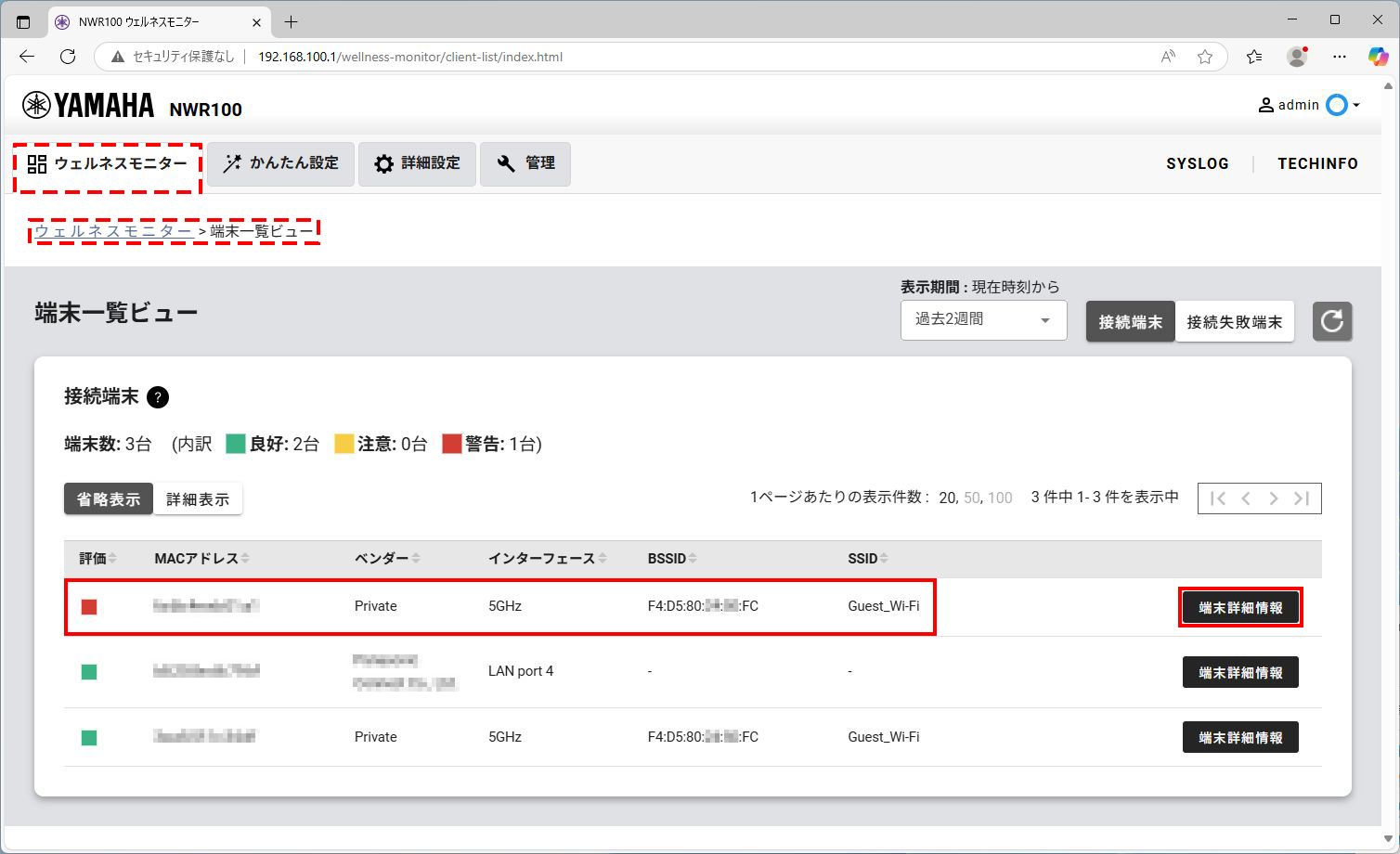Click the help question mark next to 接続端末

(x=158, y=397)
